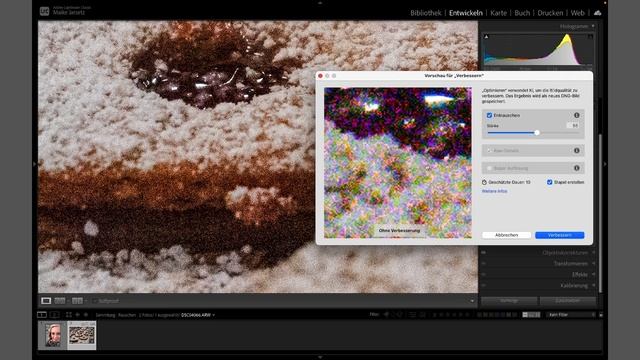Switch off the Objektivkorrekturen panel toggle
The height and width of the screenshot is (360, 640).
tap(484, 253)
